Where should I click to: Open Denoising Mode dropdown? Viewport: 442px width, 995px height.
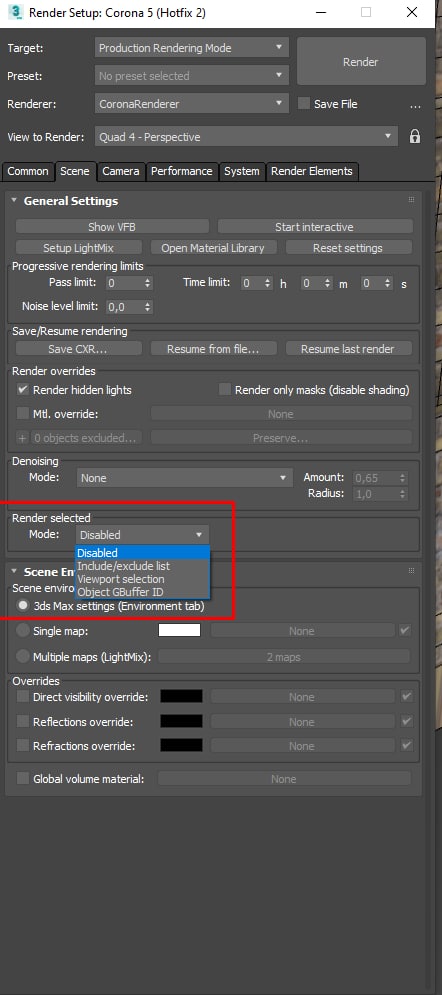coord(183,478)
